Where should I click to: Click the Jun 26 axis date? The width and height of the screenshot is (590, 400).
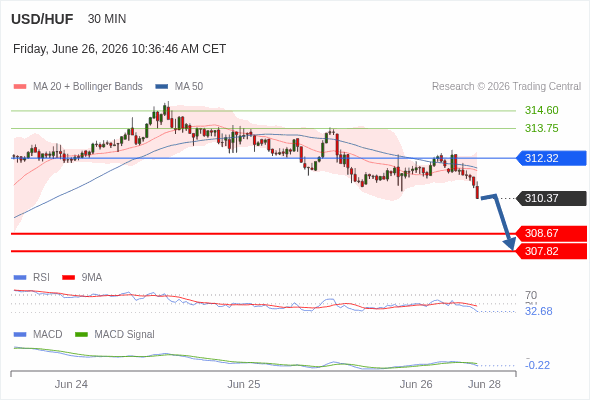(x=416, y=384)
